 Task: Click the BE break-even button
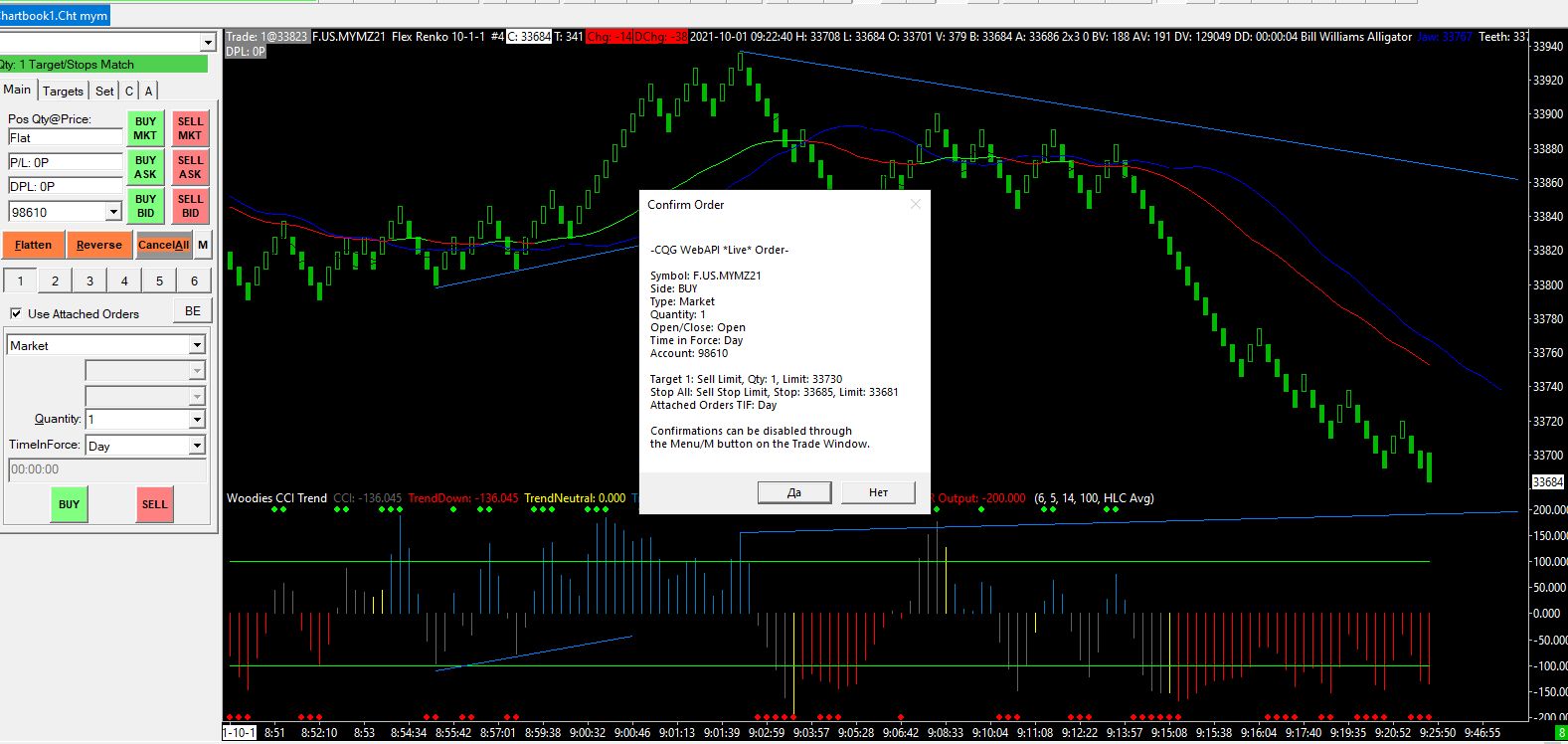coord(193,311)
